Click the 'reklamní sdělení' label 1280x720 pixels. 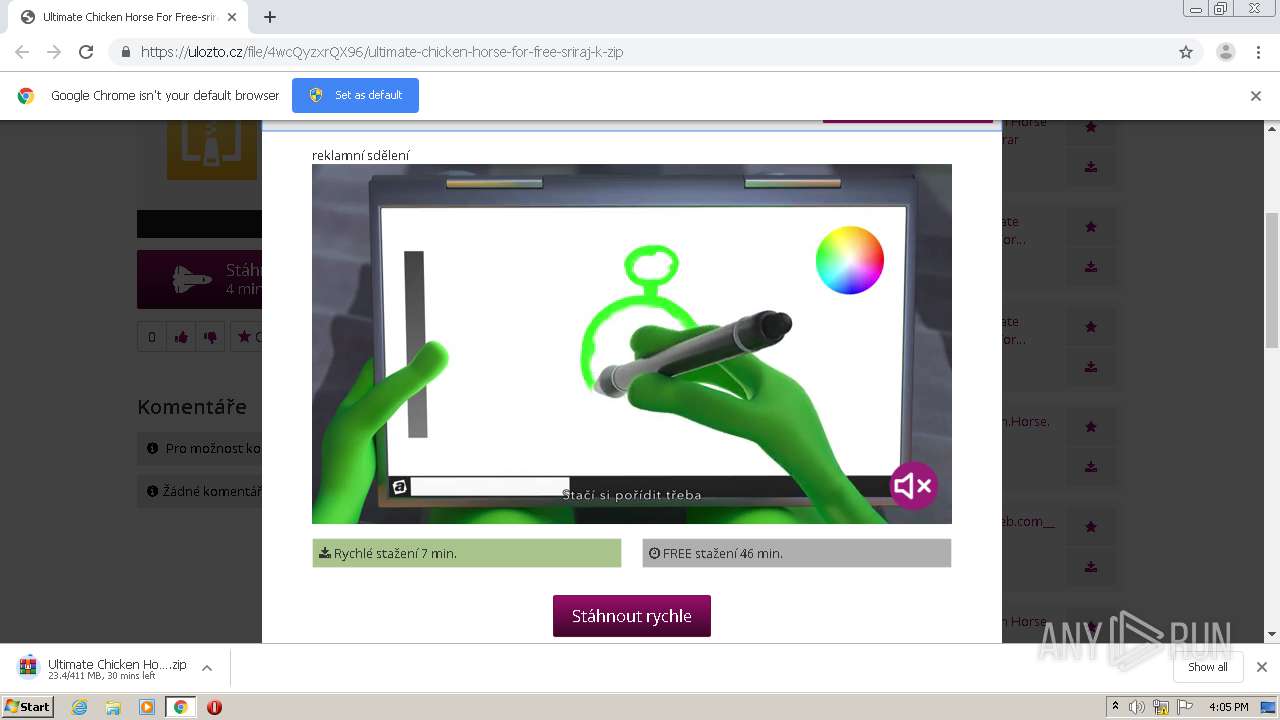(x=360, y=155)
